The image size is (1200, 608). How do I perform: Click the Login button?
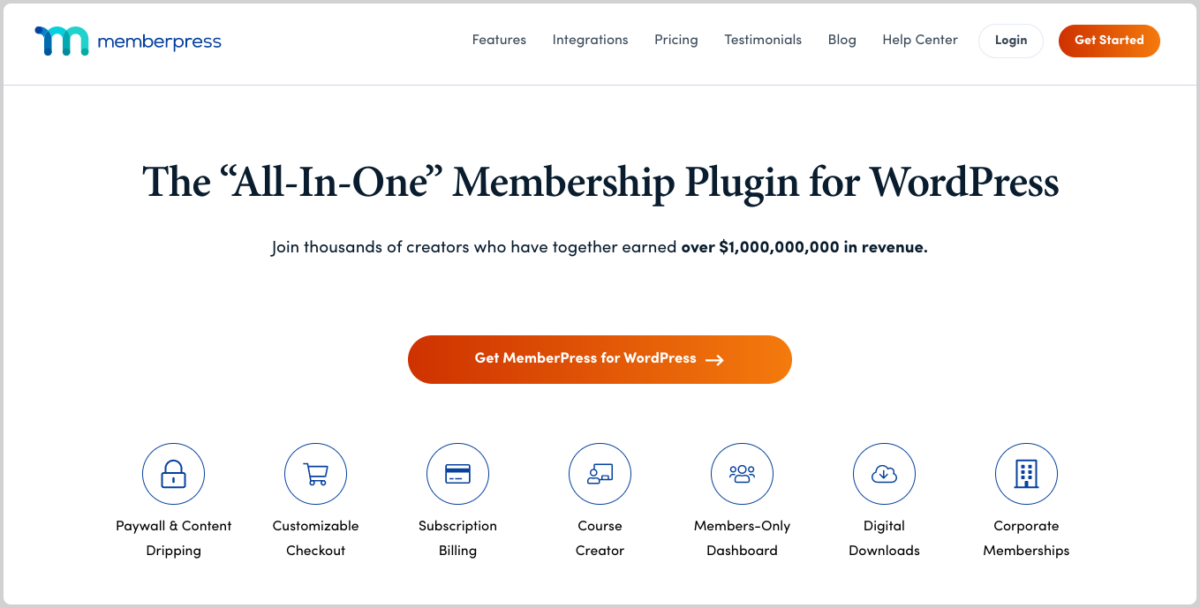(x=1011, y=40)
